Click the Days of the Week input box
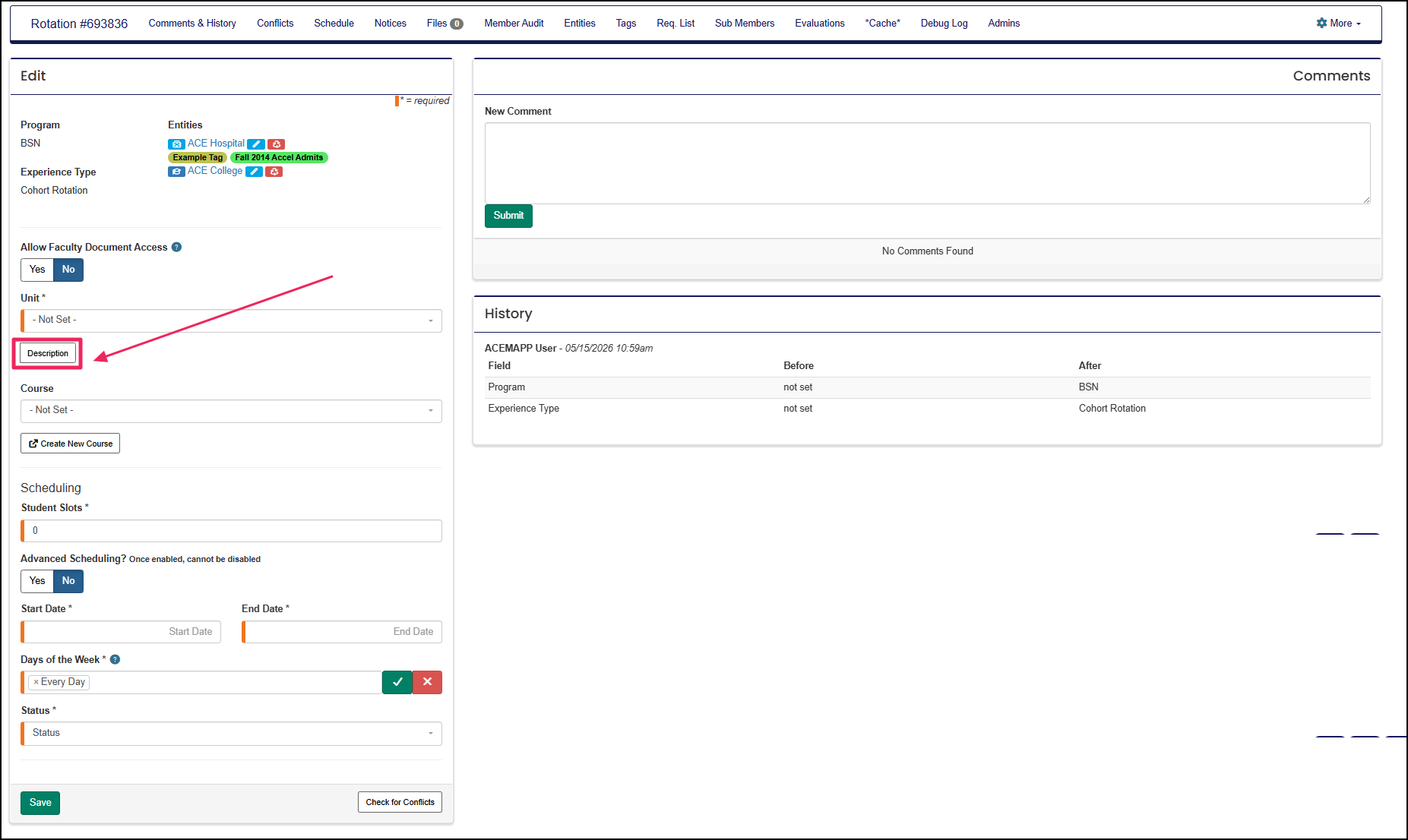1408x840 pixels. point(201,682)
